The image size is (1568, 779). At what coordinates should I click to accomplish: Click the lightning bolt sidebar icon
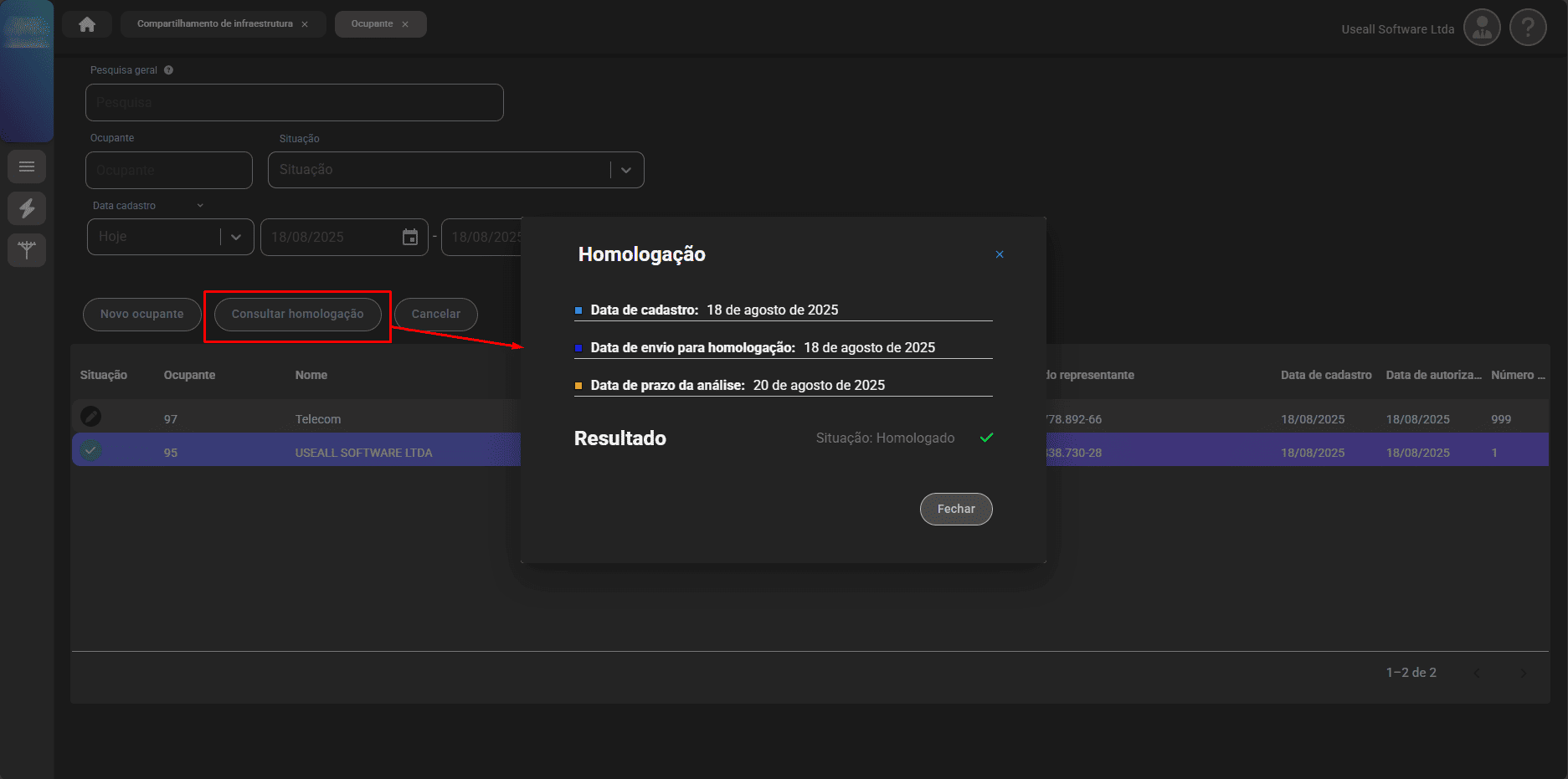pyautogui.click(x=27, y=208)
